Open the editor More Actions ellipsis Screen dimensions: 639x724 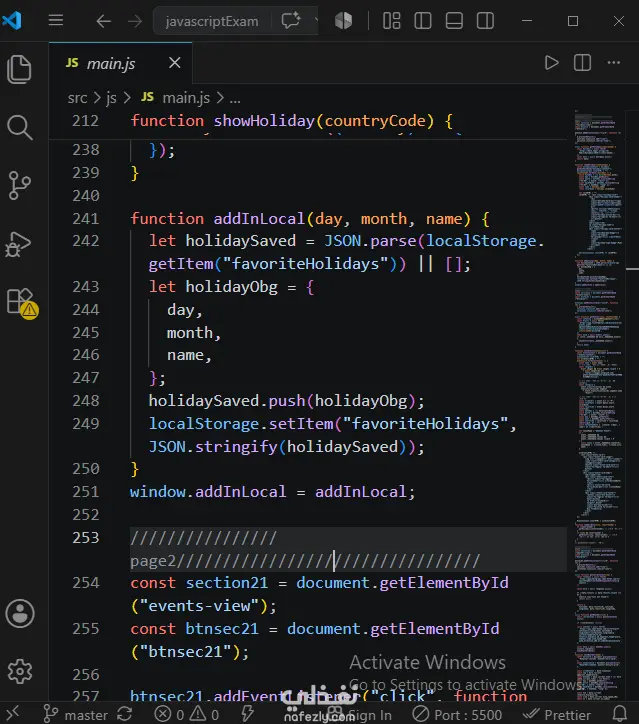point(614,63)
